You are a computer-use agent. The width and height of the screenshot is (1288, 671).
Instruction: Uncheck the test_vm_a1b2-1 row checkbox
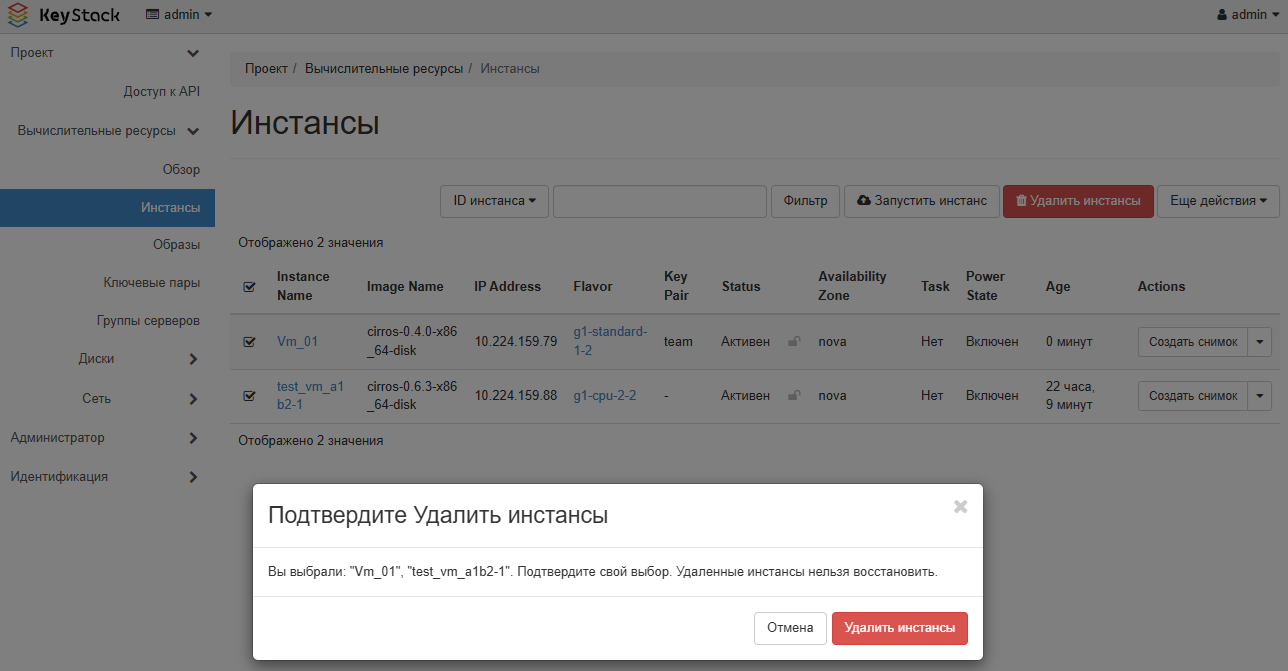tap(248, 394)
